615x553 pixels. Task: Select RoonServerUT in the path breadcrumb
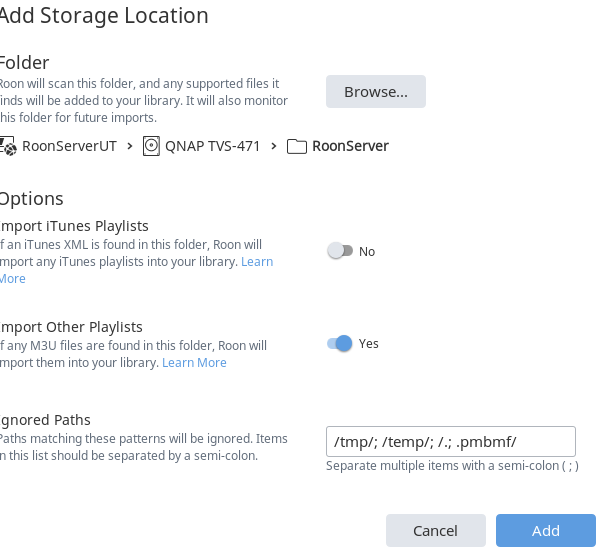(69, 146)
